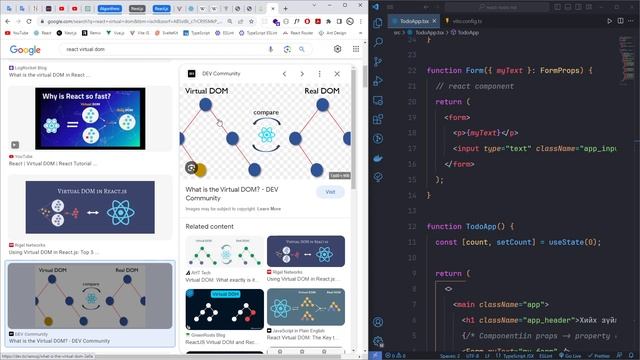Click the src folder breadcrumb

tap(397, 33)
